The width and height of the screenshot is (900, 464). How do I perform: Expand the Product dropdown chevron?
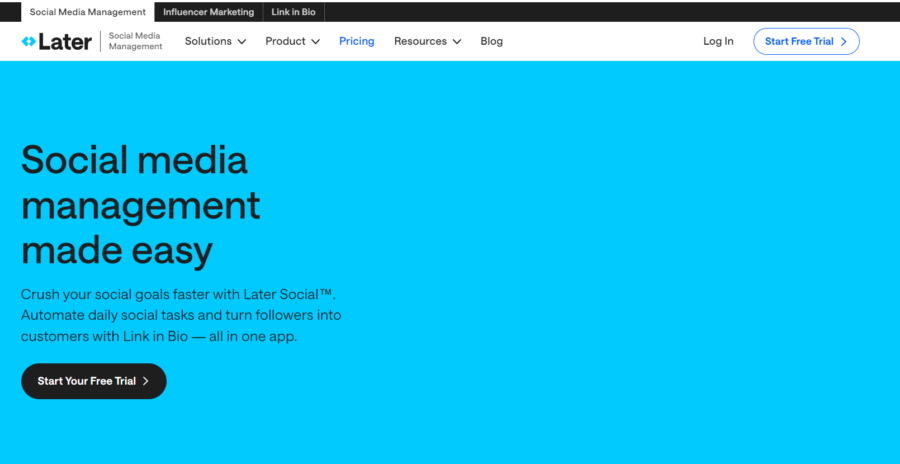click(x=315, y=42)
